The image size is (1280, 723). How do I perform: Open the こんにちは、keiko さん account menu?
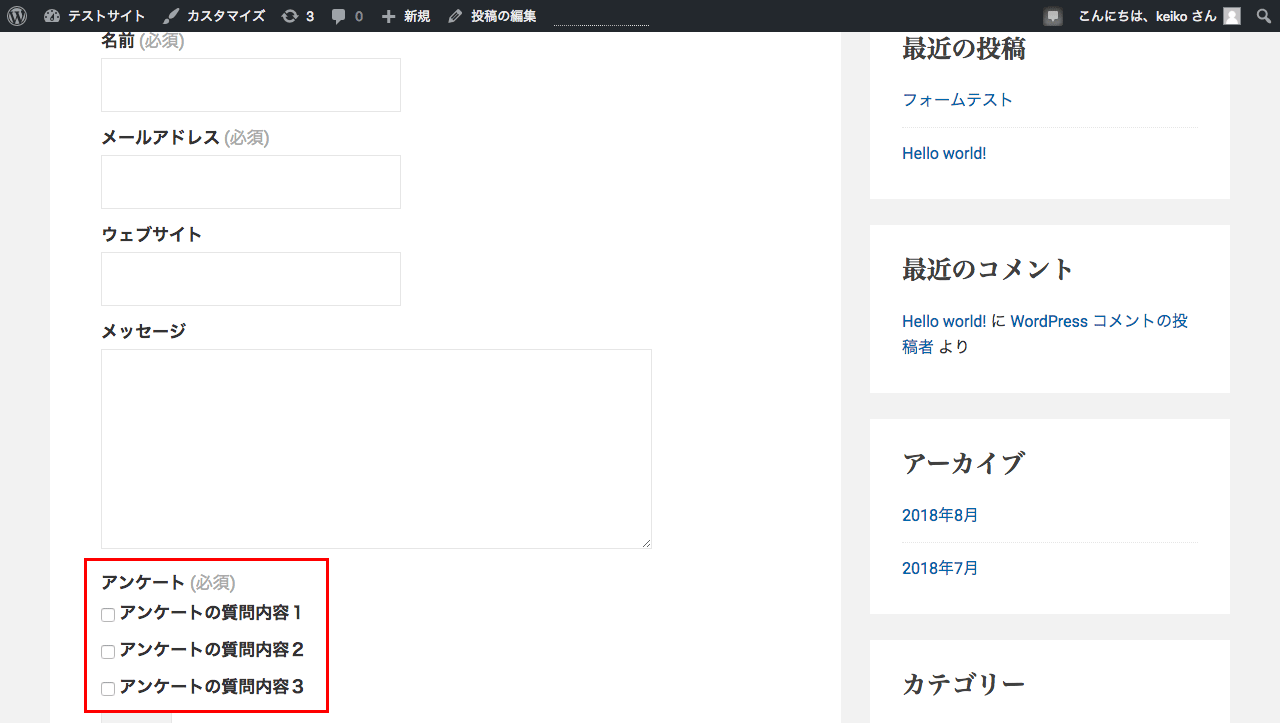point(1147,16)
